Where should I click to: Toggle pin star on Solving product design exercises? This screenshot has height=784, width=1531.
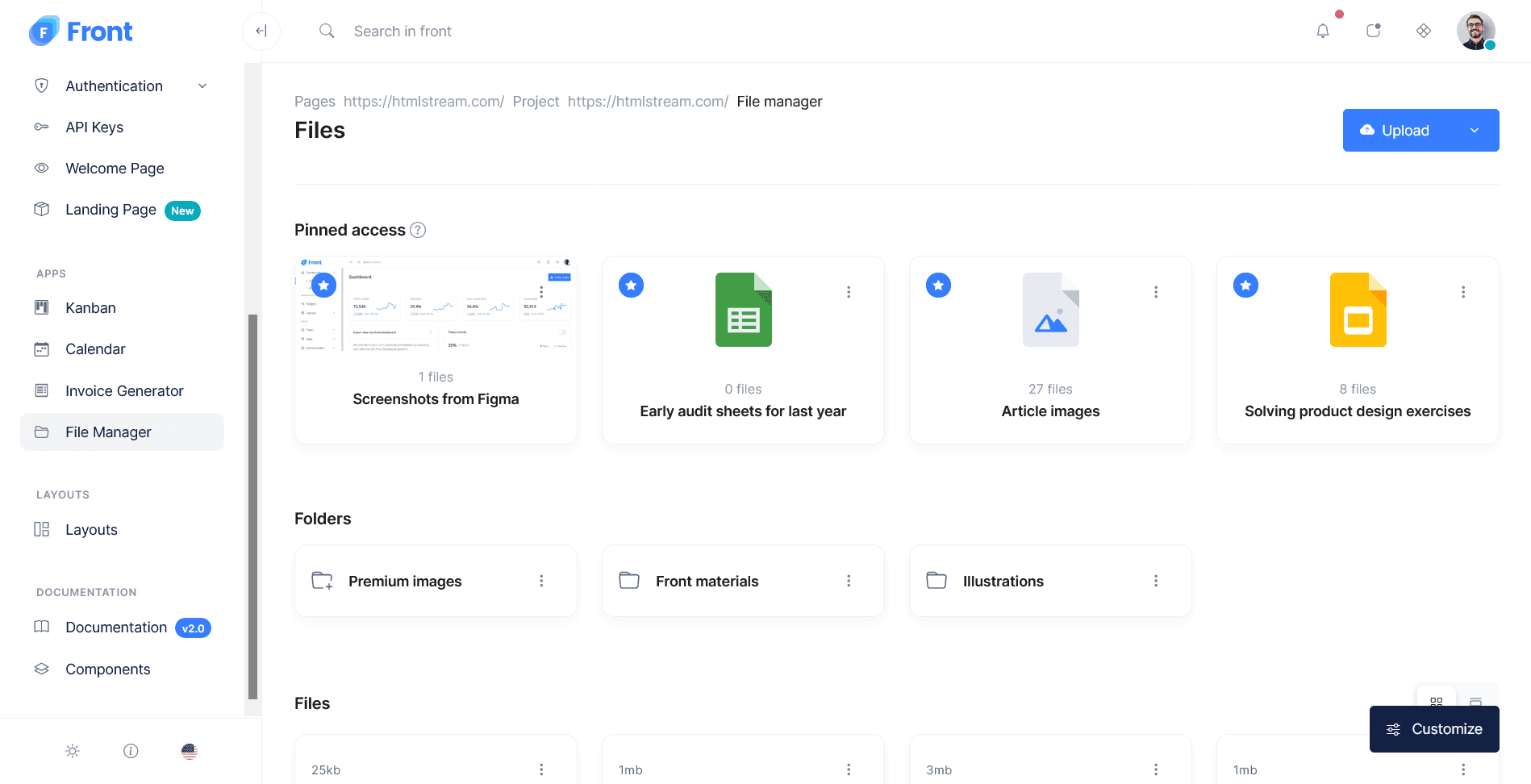coord(1245,285)
